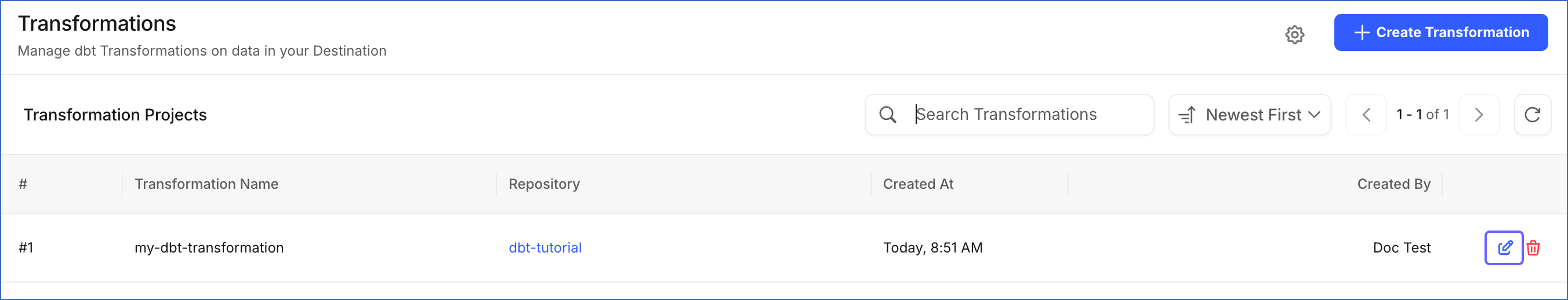Go to the previous page arrow
This screenshot has height=300, width=1568.
1366,115
